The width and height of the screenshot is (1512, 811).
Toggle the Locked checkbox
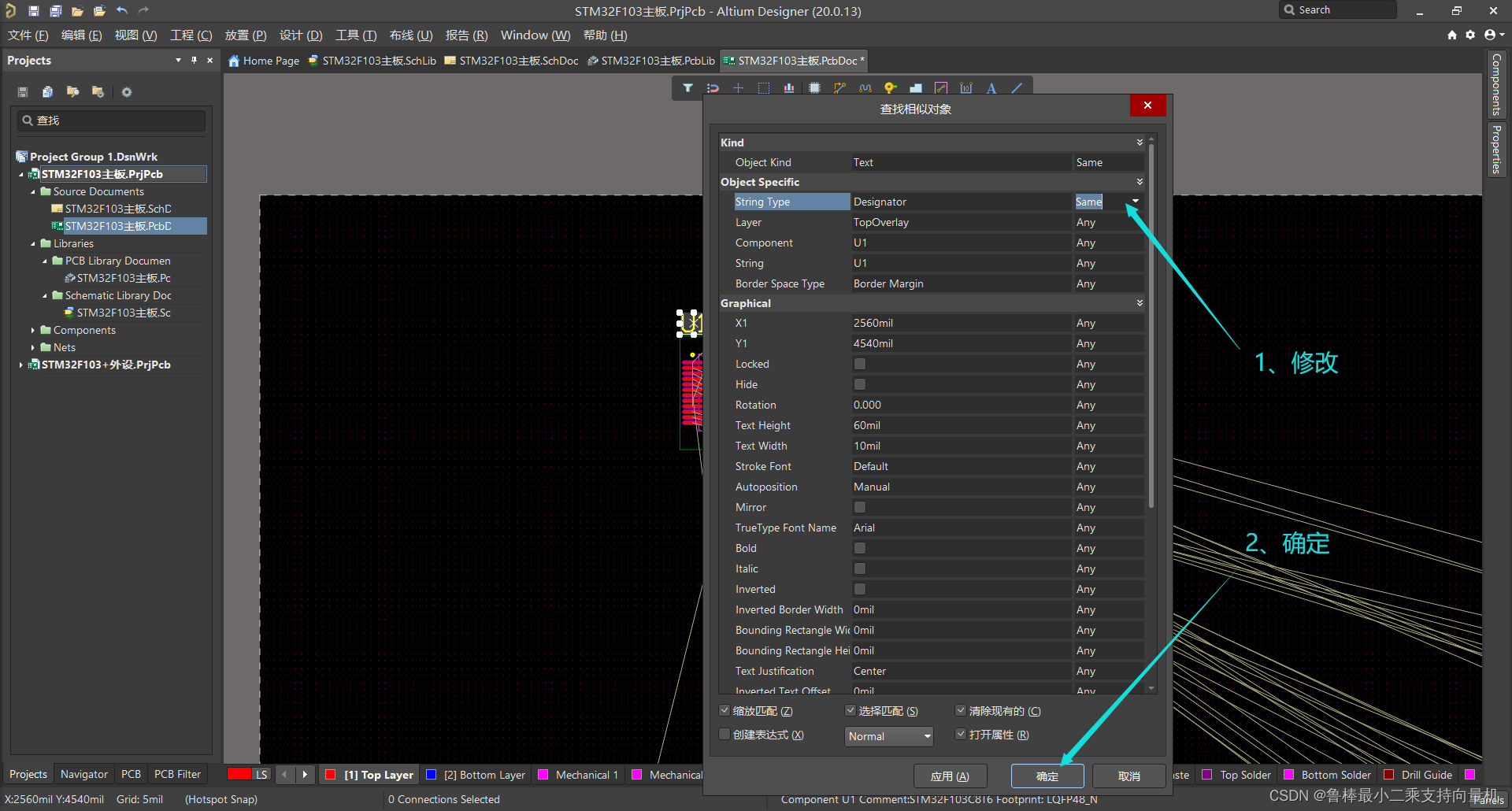860,364
